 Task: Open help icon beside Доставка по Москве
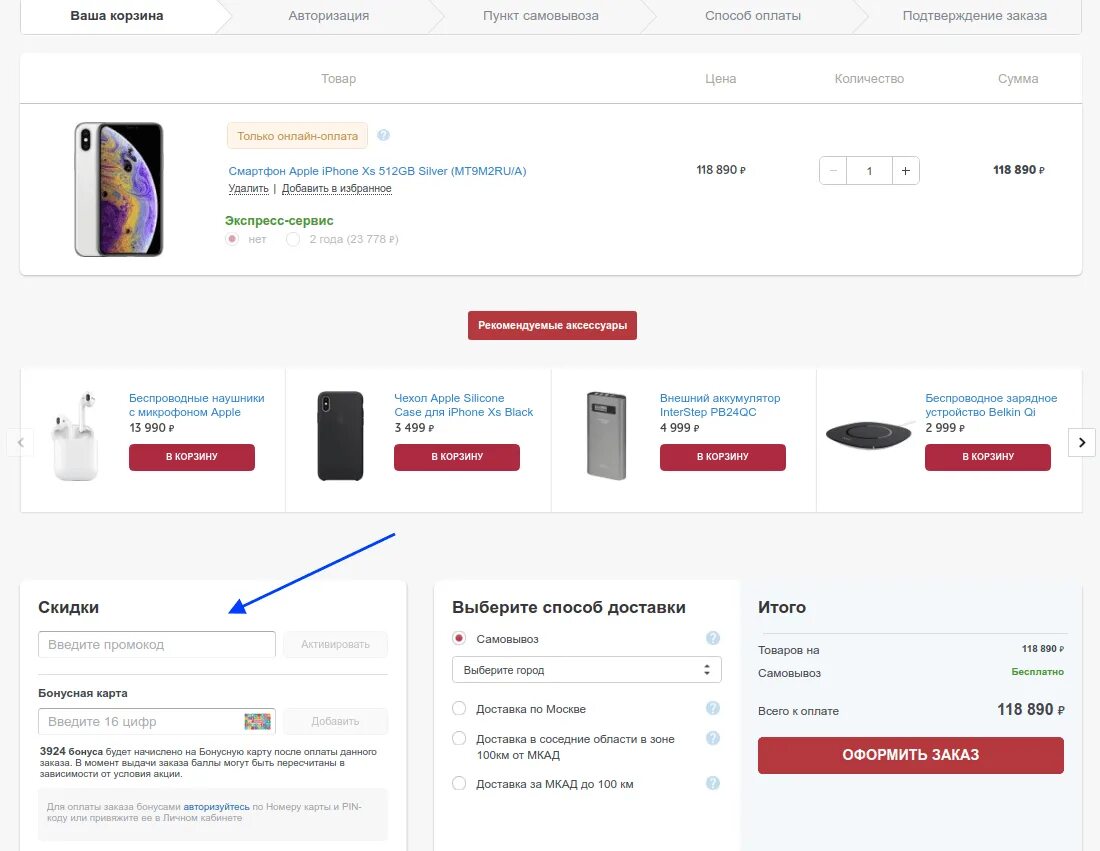click(713, 708)
